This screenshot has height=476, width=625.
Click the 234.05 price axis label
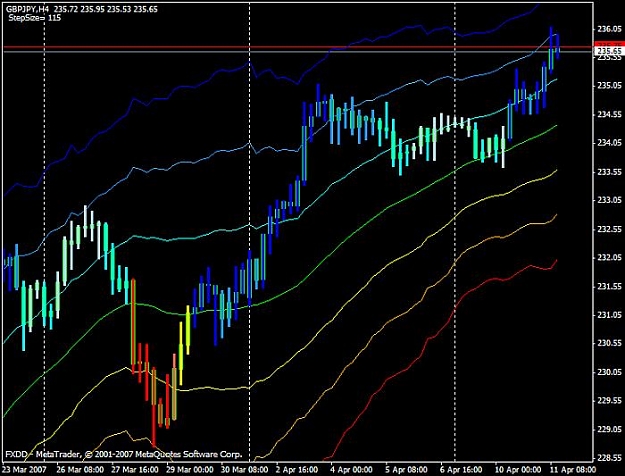(x=609, y=143)
